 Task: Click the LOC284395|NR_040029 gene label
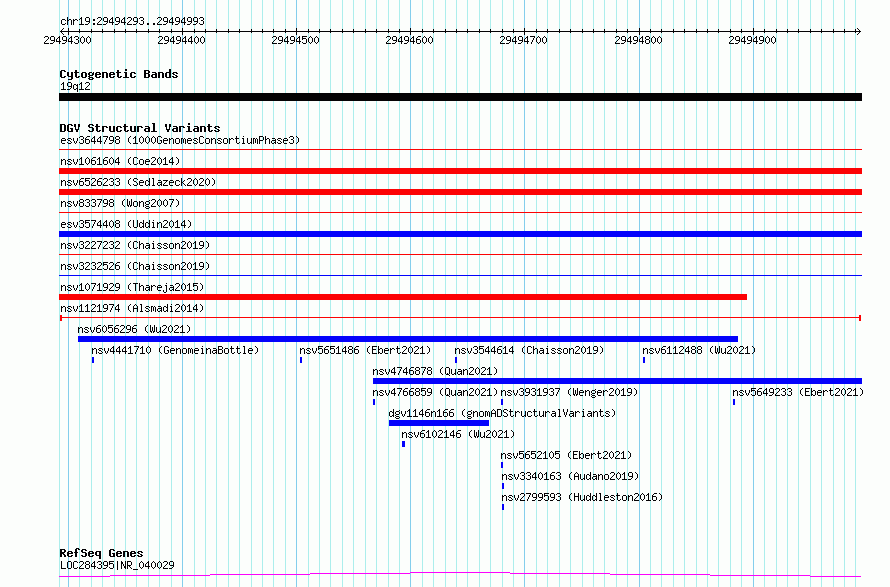[117, 565]
